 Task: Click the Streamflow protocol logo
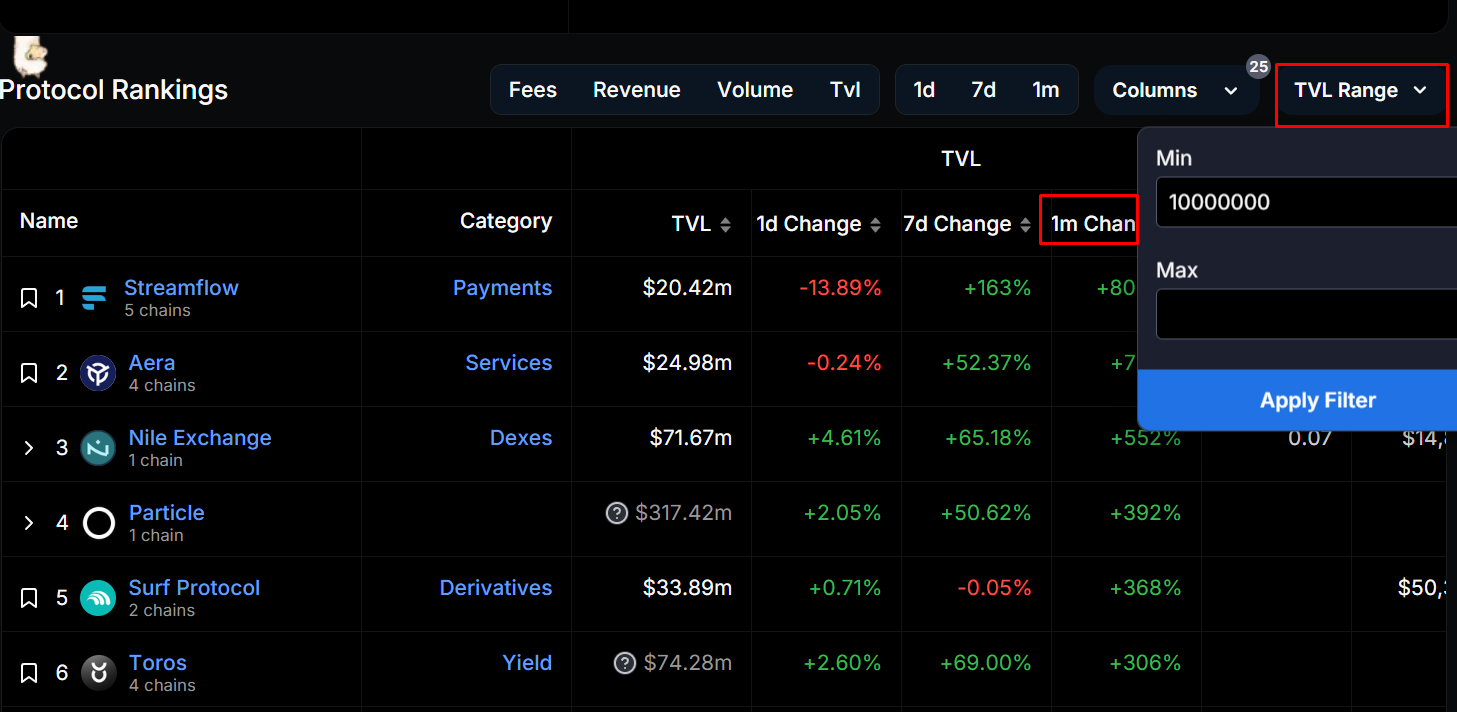[x=94, y=297]
